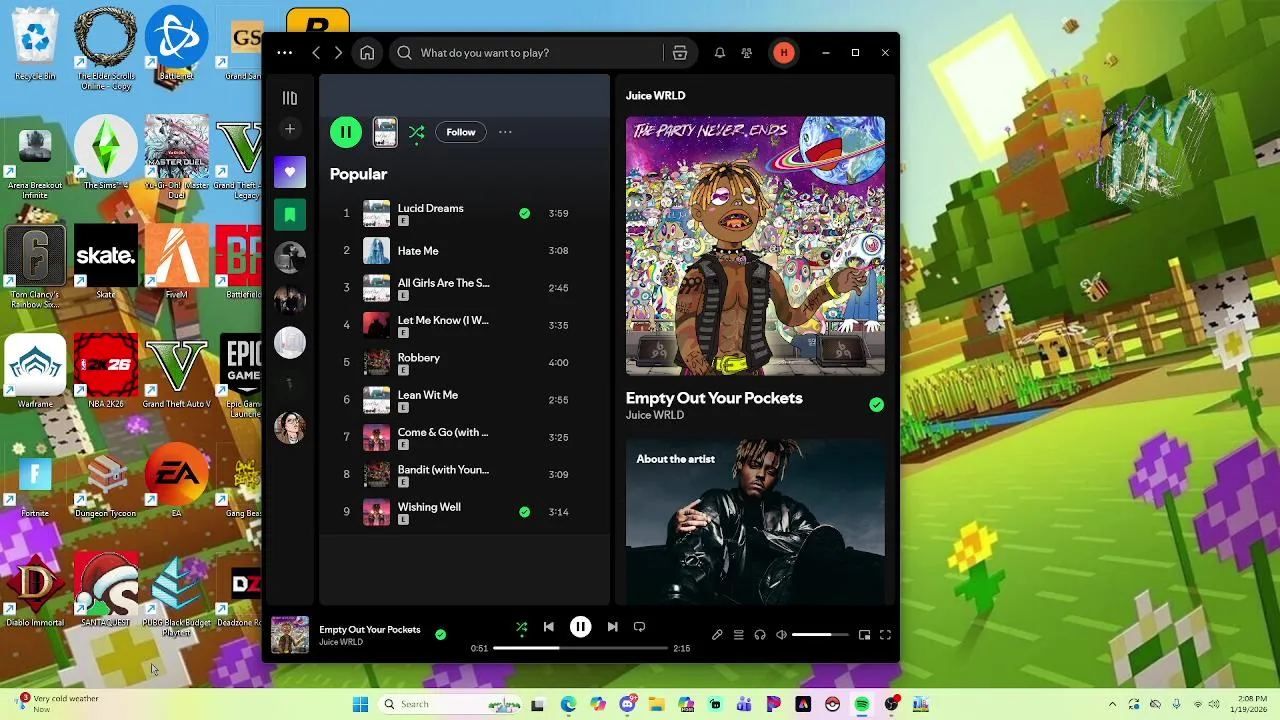Follow Juice WRLD

click(461, 132)
